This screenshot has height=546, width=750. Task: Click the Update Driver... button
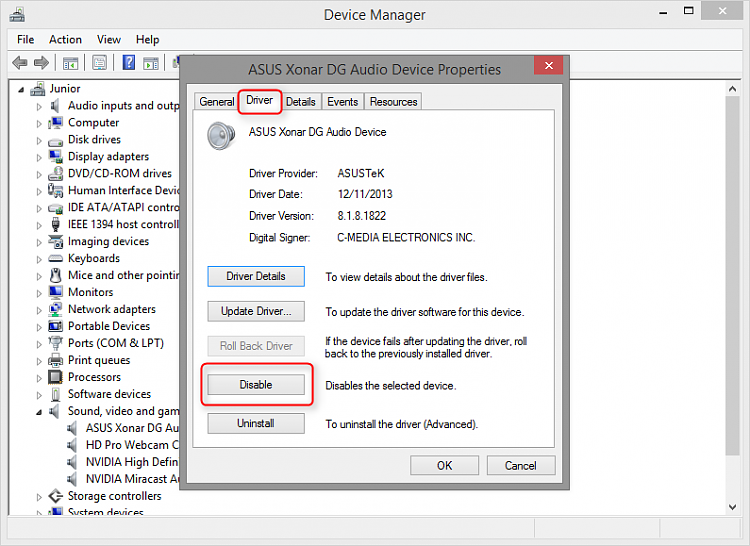[256, 311]
